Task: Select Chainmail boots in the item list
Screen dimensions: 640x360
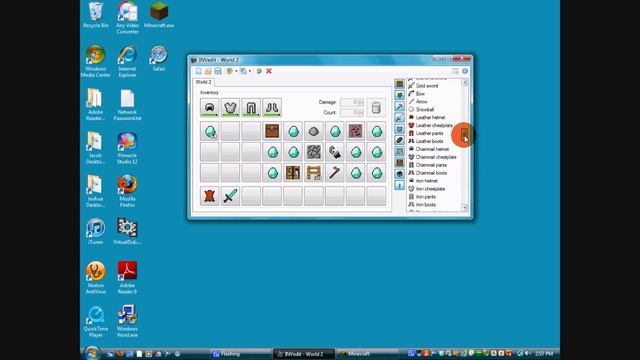Action: [x=428, y=173]
